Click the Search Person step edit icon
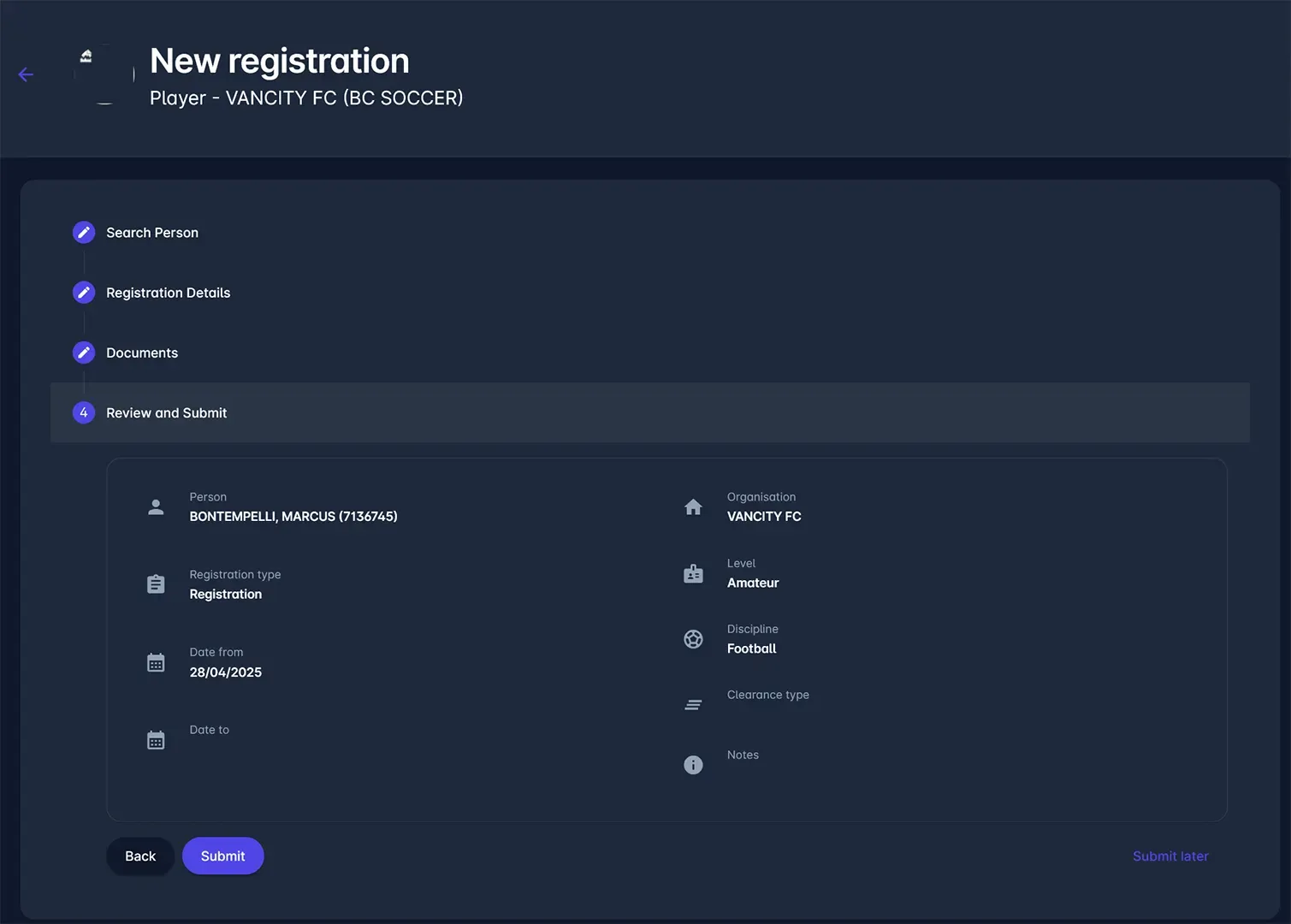This screenshot has width=1291, height=924. point(84,233)
